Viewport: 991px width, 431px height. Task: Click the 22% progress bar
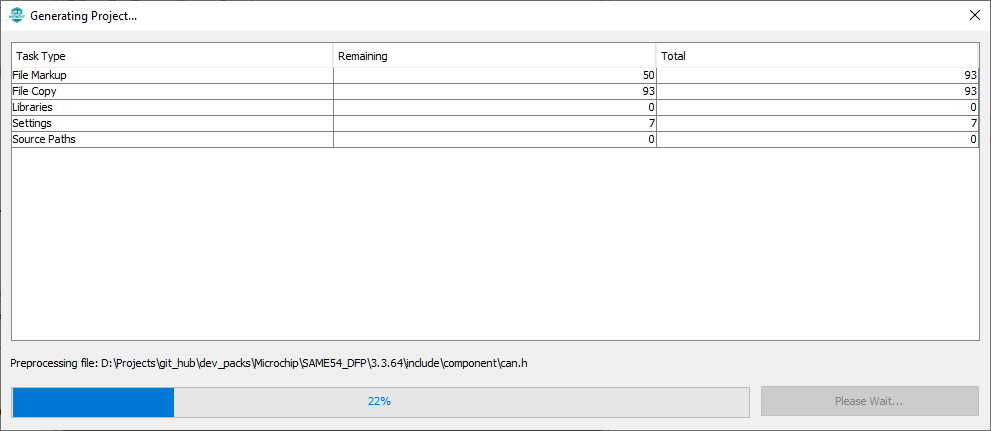pyautogui.click(x=380, y=402)
